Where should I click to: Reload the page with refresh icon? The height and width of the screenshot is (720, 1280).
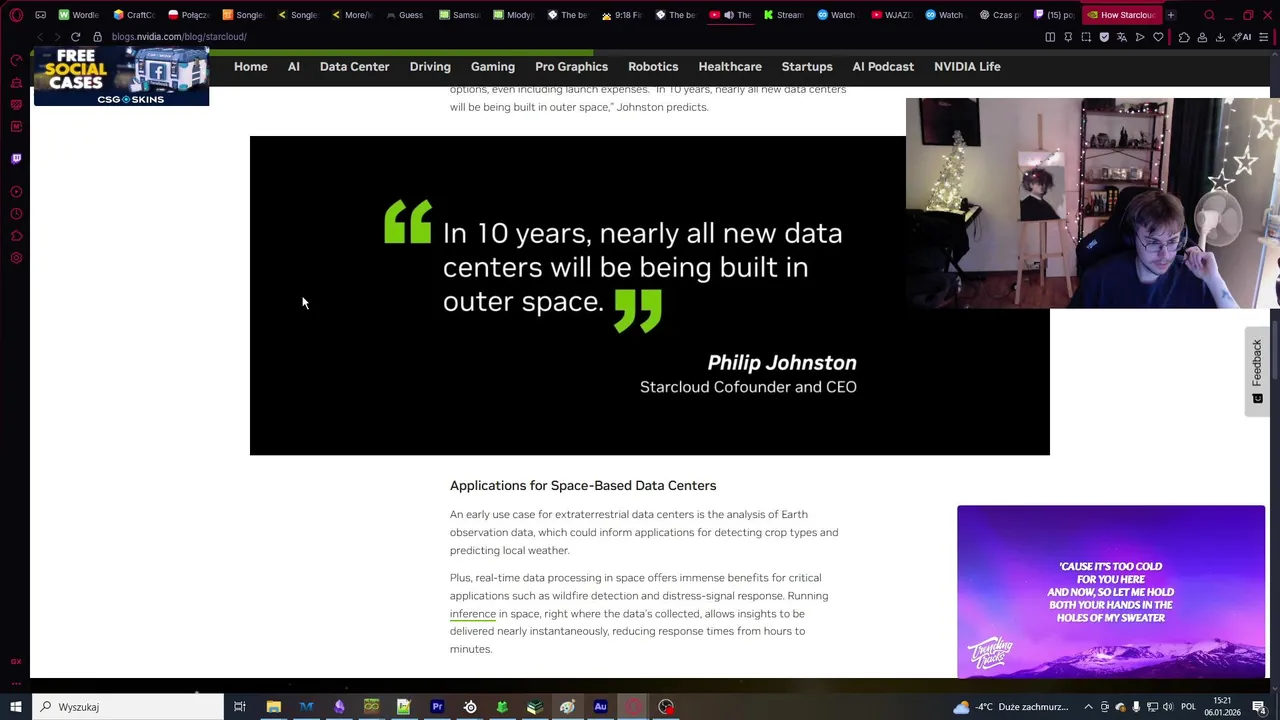click(75, 37)
